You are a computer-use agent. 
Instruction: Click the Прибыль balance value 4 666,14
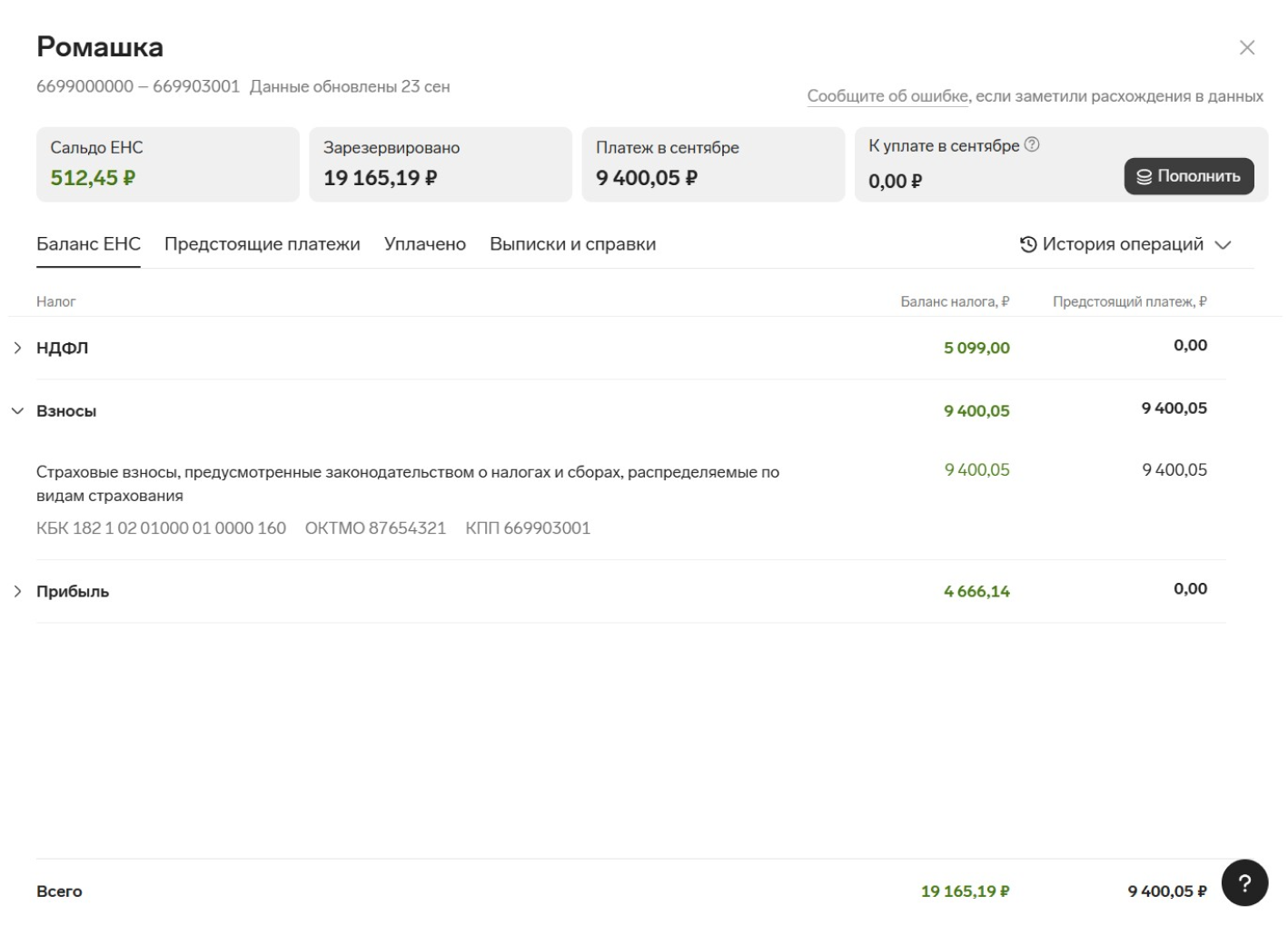click(x=976, y=592)
